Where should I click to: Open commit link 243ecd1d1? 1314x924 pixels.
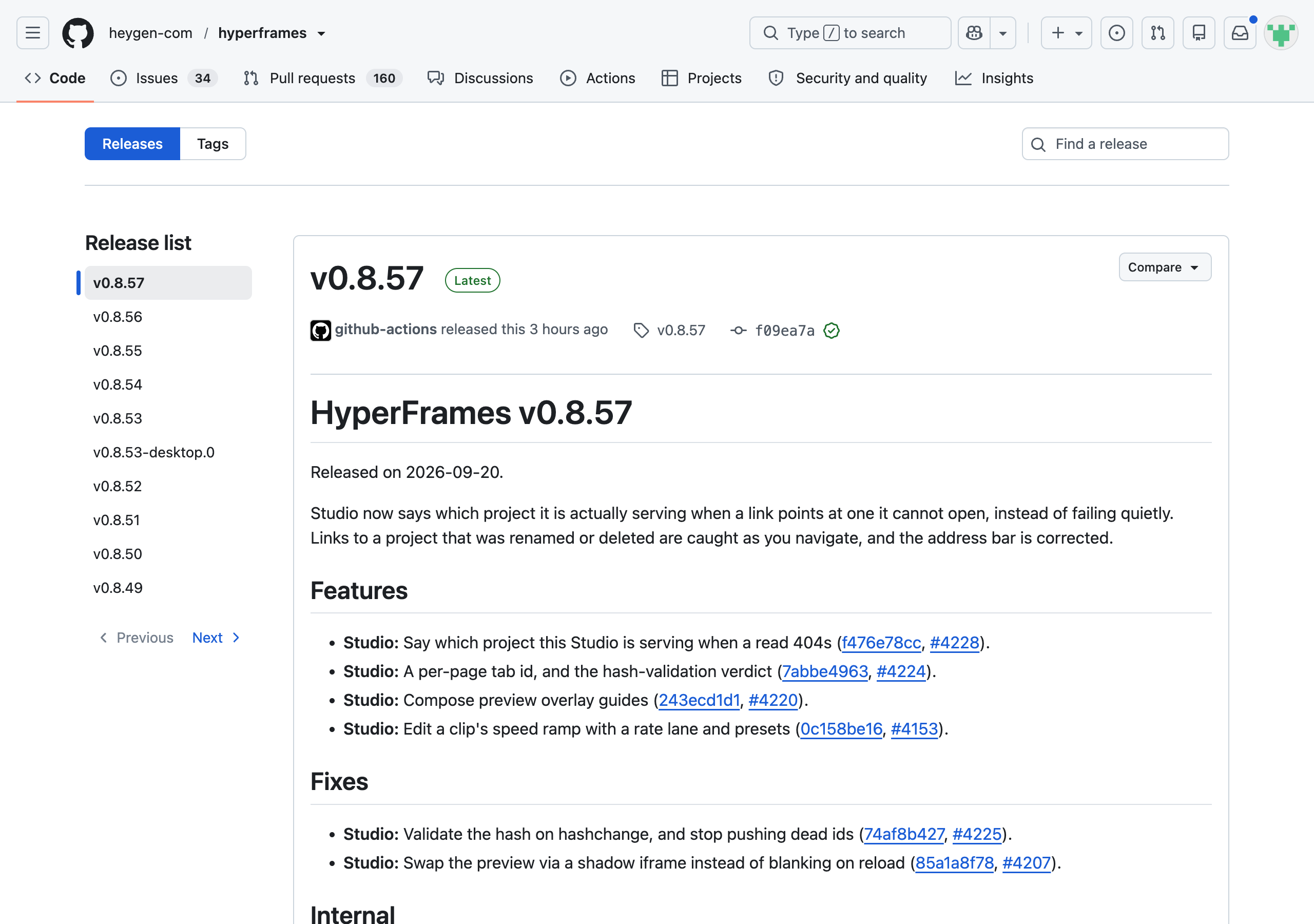[700, 700]
